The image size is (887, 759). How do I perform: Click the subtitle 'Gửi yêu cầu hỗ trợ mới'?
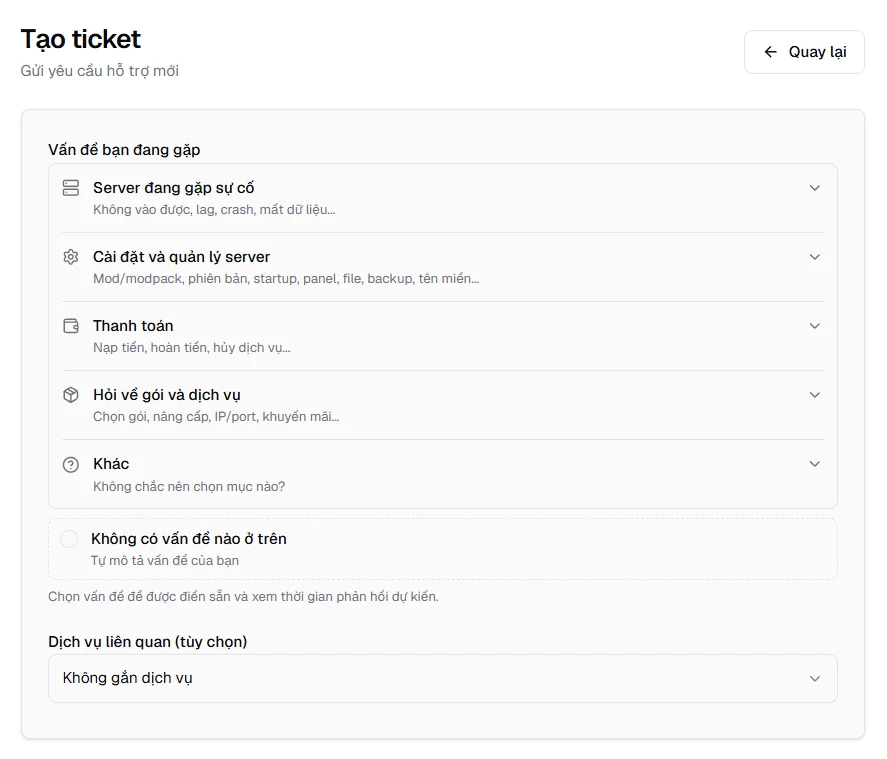100,71
